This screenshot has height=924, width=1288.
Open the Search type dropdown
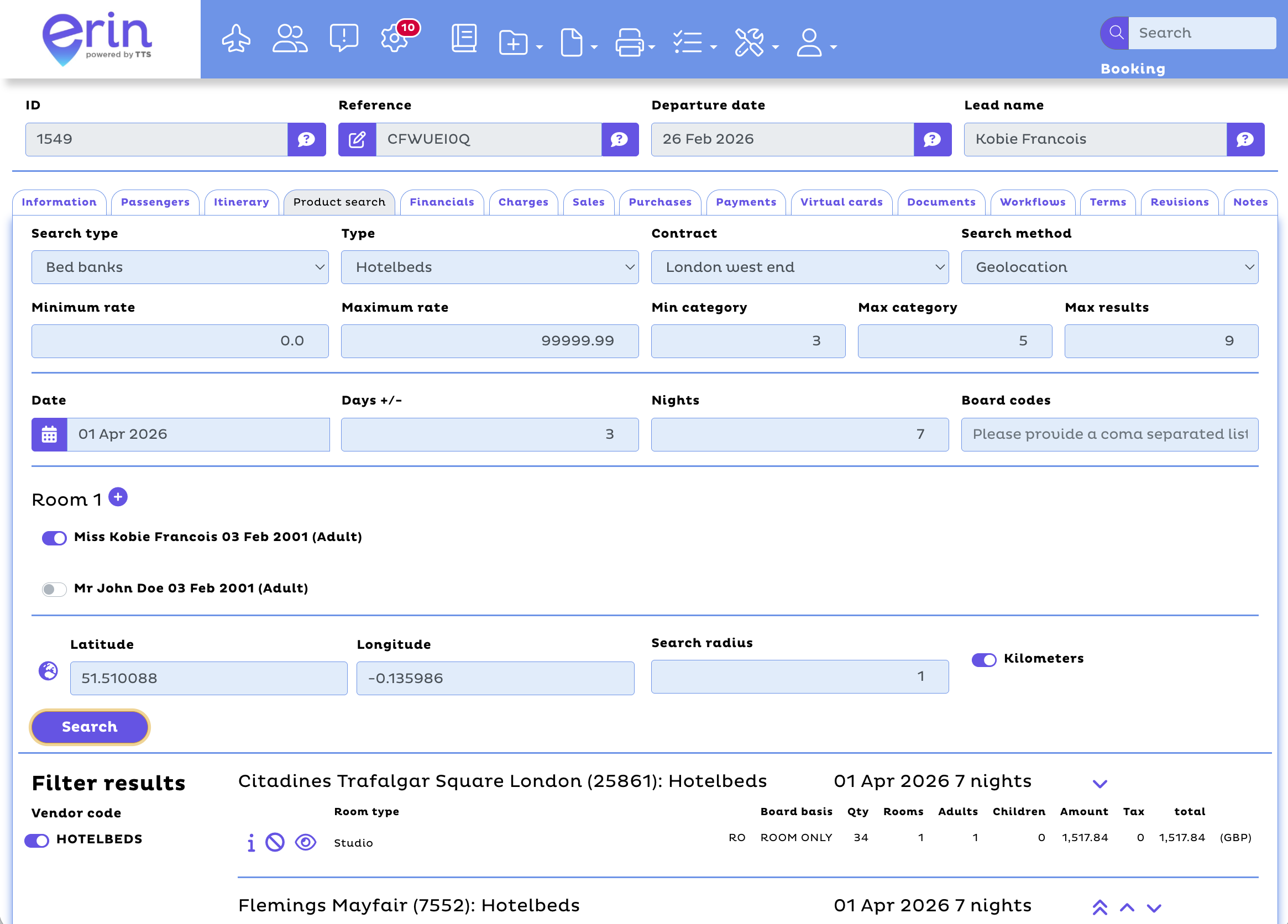click(180, 267)
